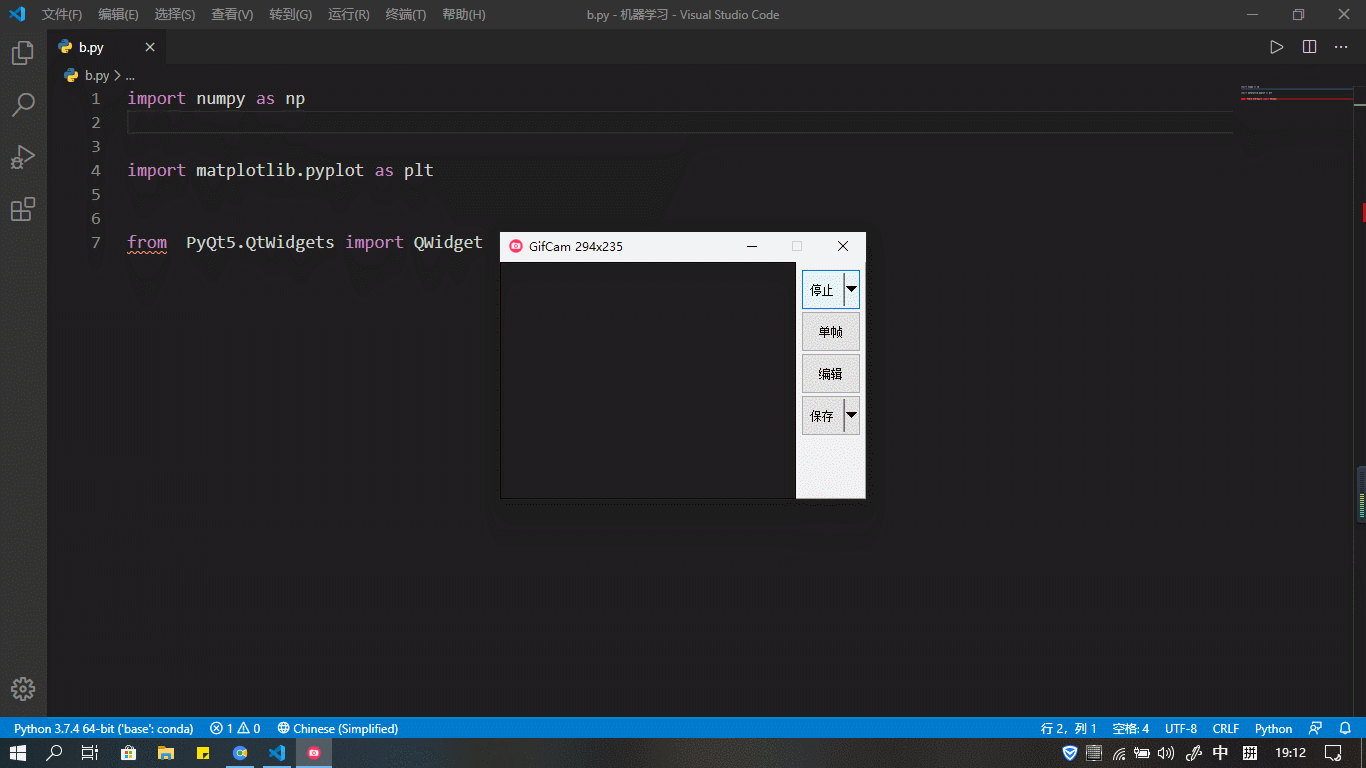The width and height of the screenshot is (1366, 768).
Task: Open the notifications bell
Action: click(x=1345, y=728)
